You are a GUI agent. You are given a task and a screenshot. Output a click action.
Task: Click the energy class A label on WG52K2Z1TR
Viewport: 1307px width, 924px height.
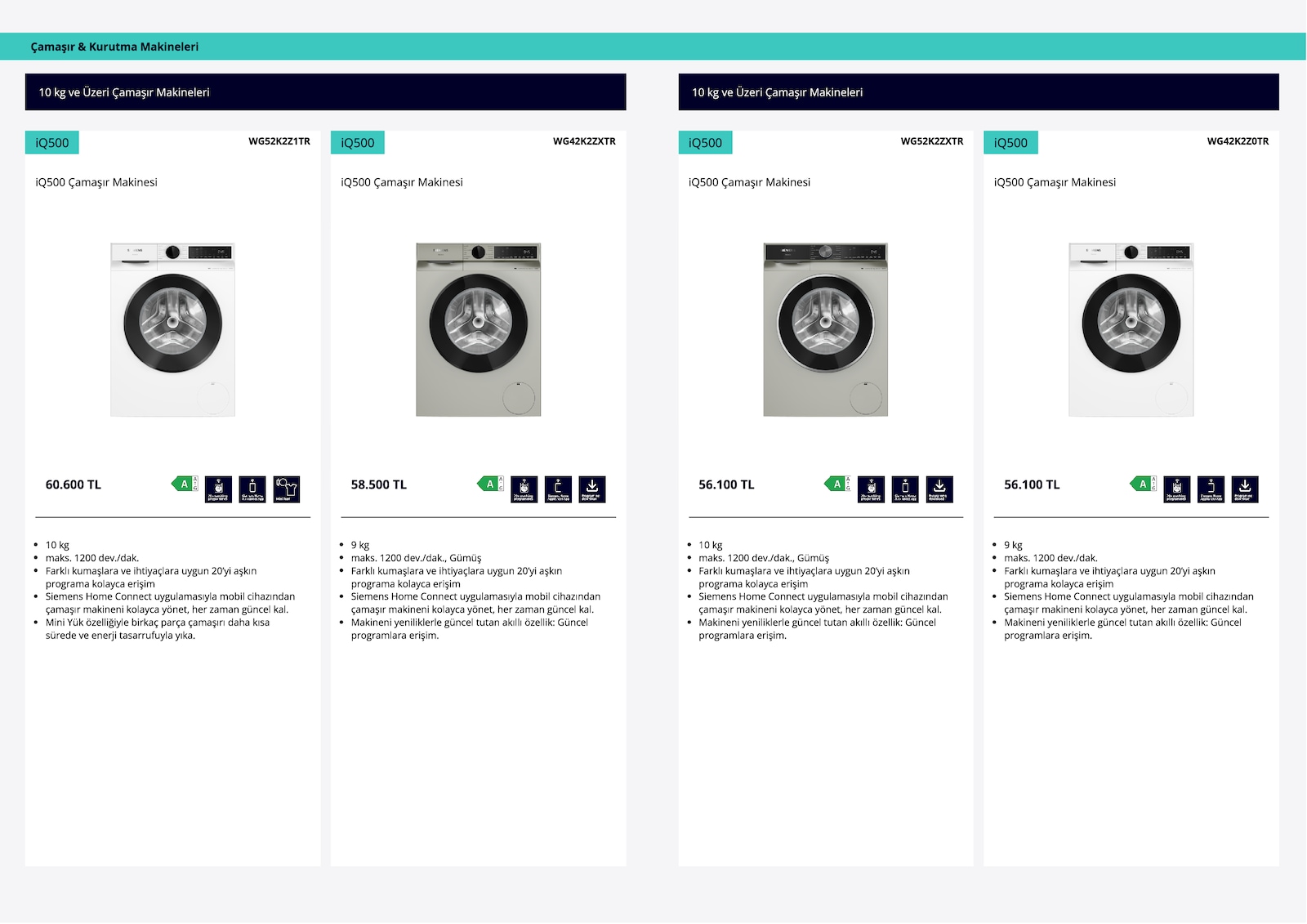click(185, 484)
